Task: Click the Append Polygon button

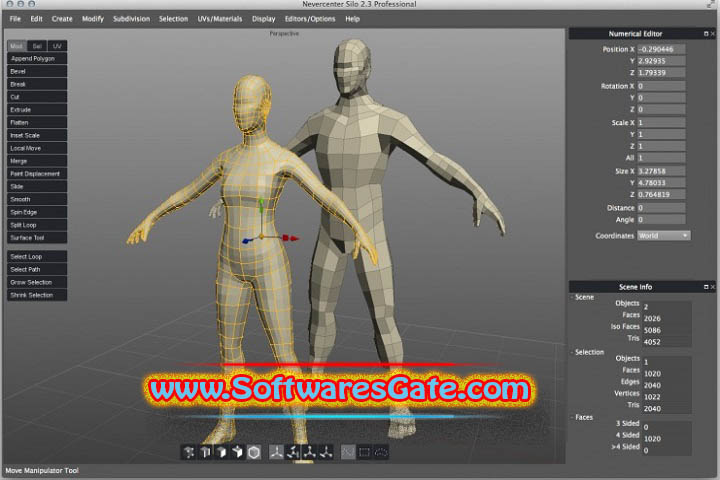Action: pos(37,59)
